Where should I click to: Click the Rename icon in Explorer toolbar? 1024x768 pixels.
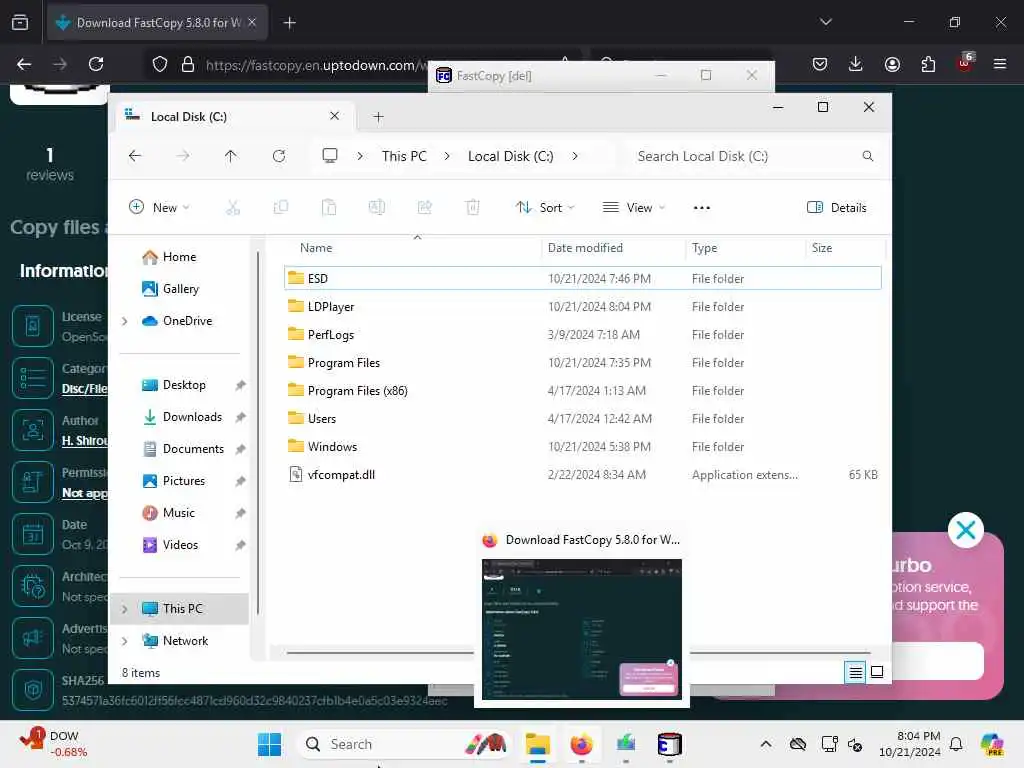coord(377,208)
